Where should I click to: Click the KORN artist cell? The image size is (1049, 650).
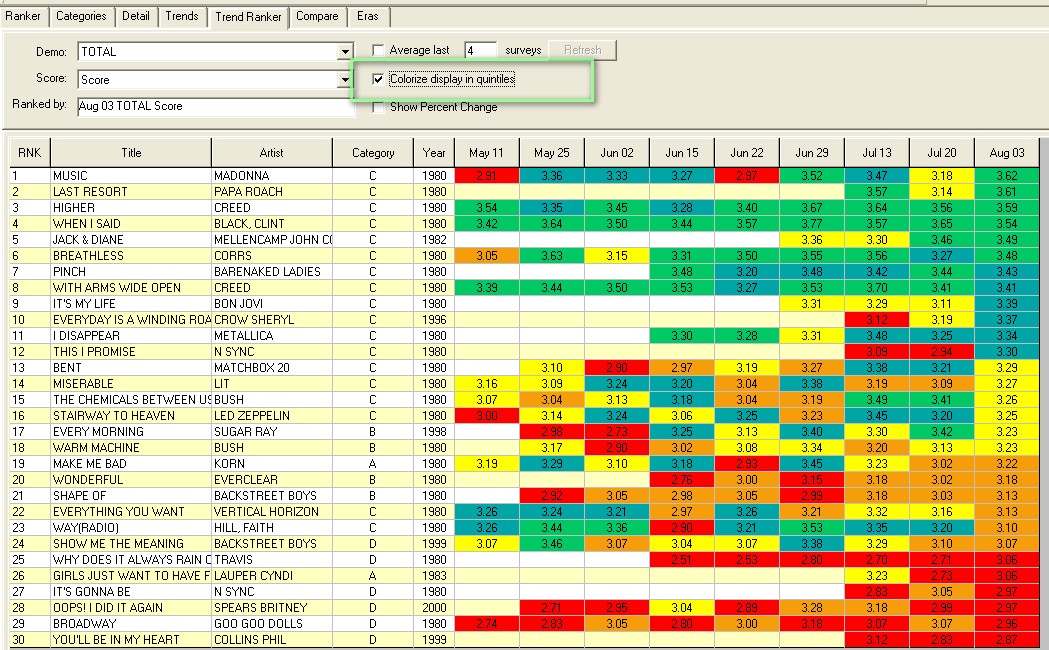point(272,464)
